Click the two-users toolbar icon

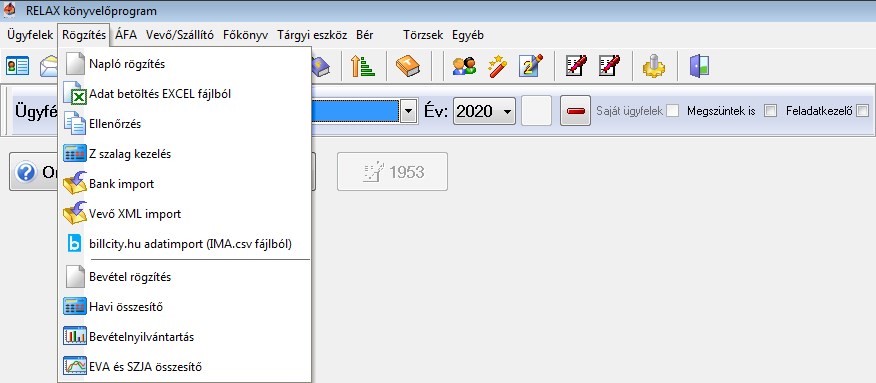464,66
